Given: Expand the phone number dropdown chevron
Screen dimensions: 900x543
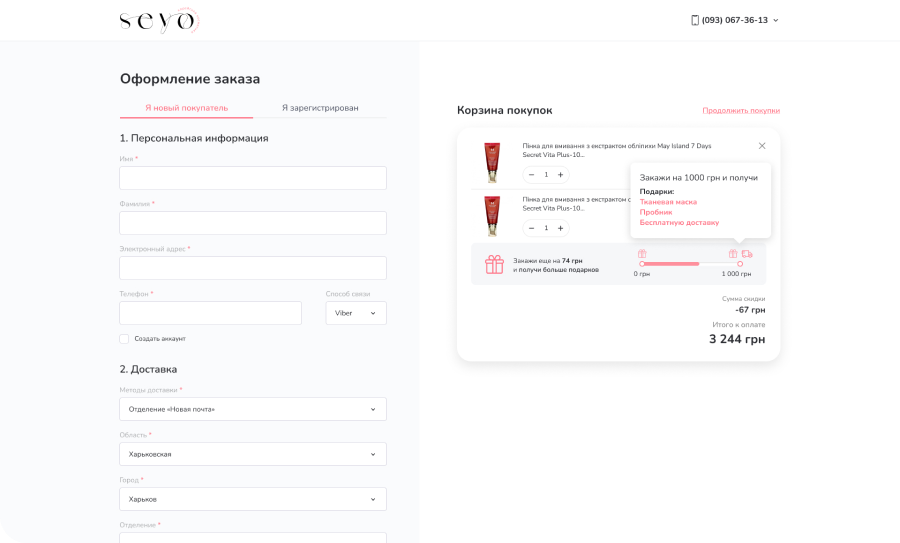Looking at the screenshot, I should pos(775,20).
